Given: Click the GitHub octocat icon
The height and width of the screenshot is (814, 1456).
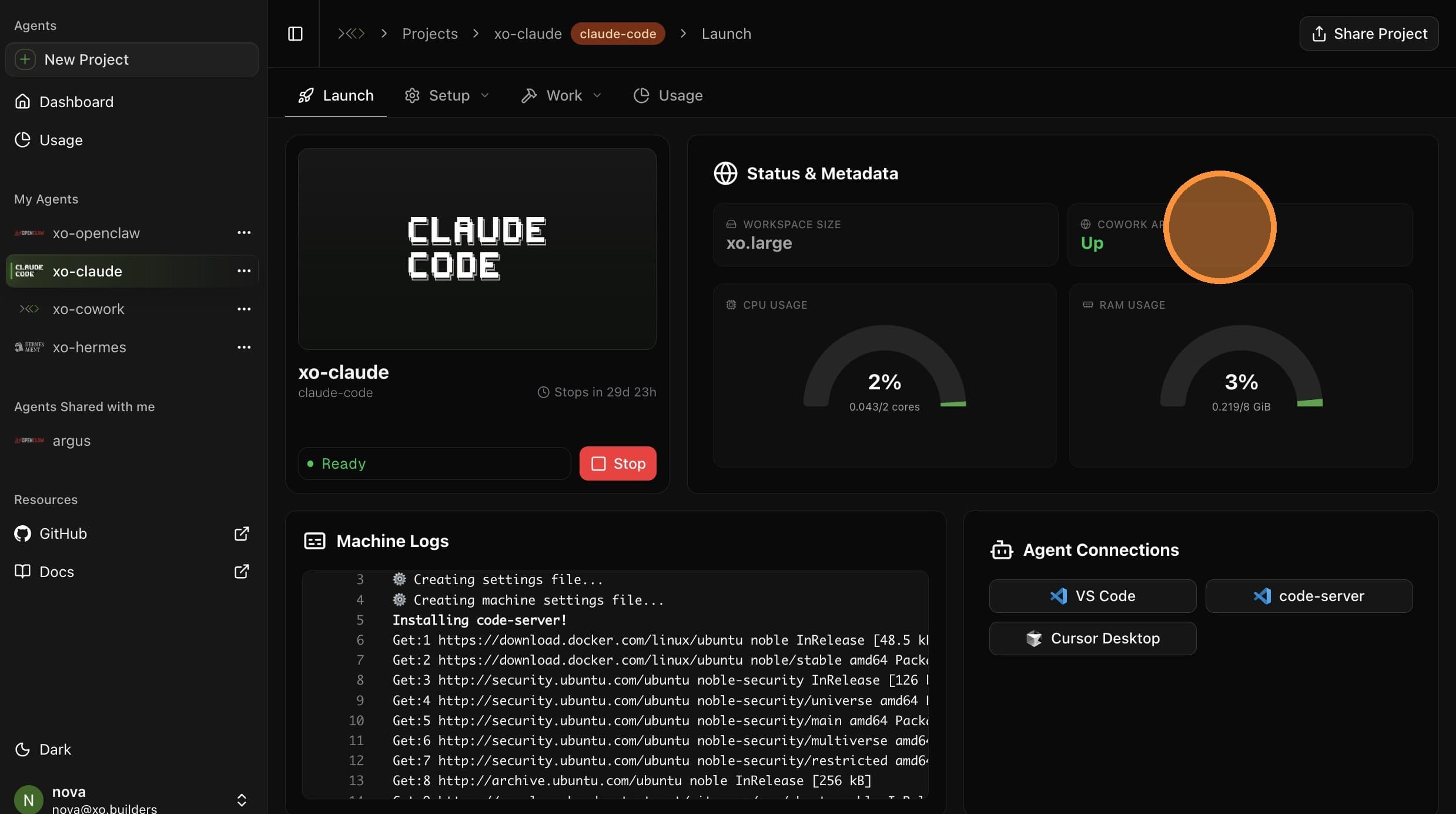Looking at the screenshot, I should click(22, 533).
